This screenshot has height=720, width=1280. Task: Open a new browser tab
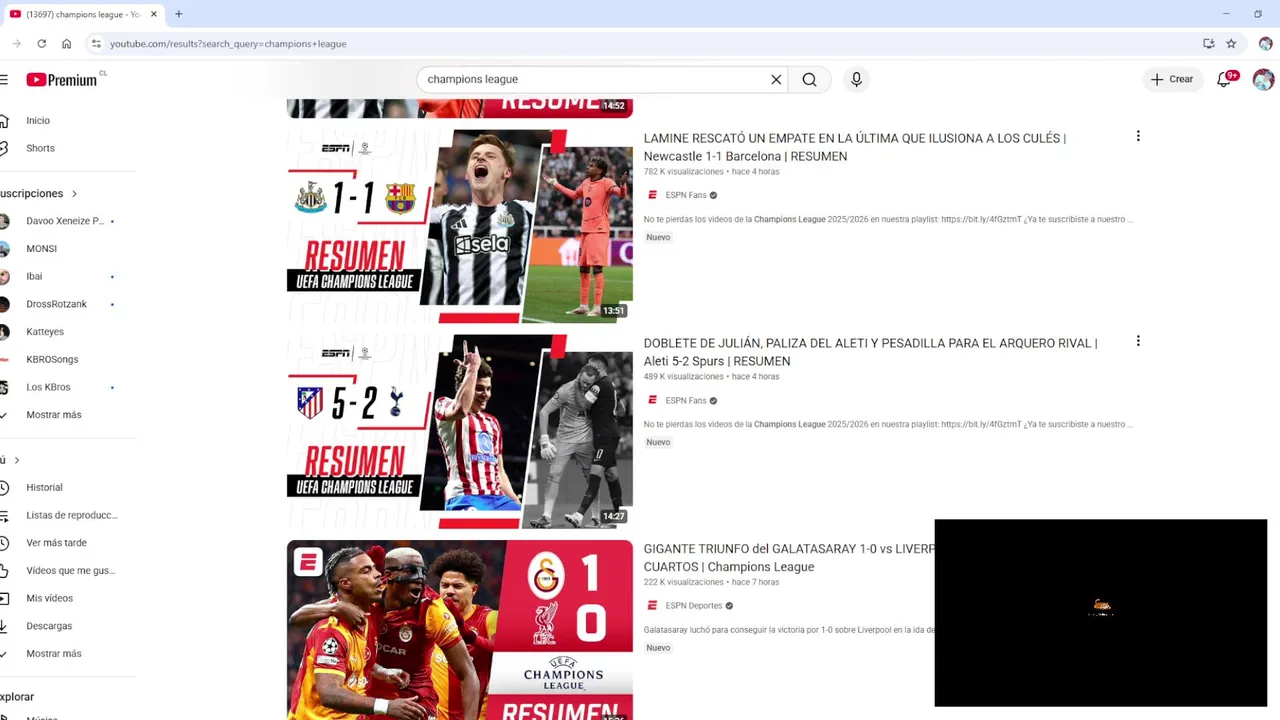(x=179, y=14)
